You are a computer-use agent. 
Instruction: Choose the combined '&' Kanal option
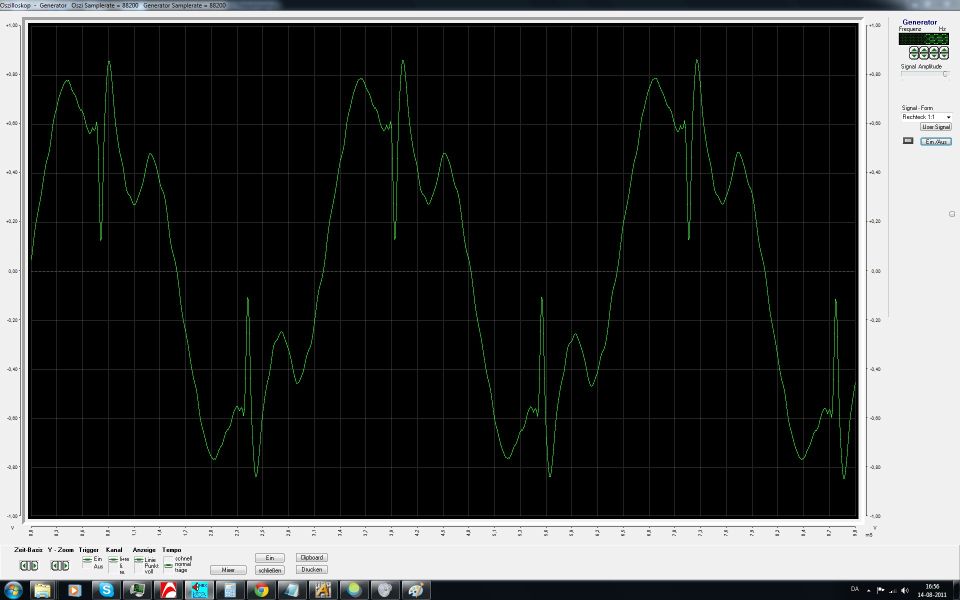[119, 566]
